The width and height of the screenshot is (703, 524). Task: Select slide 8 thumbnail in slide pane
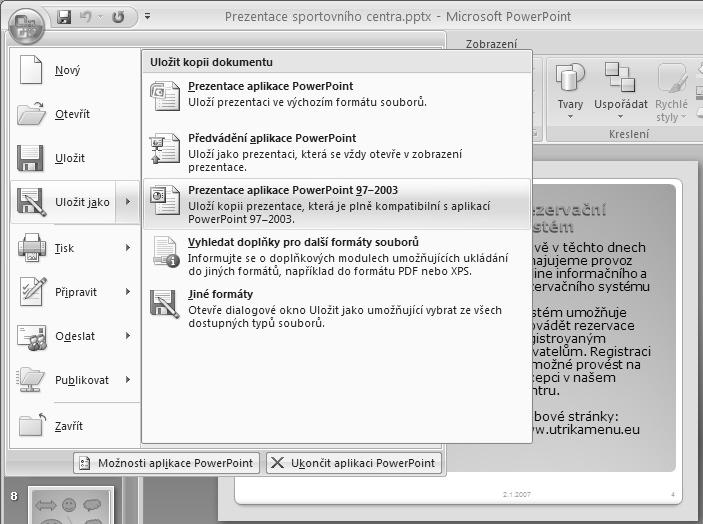click(70, 505)
